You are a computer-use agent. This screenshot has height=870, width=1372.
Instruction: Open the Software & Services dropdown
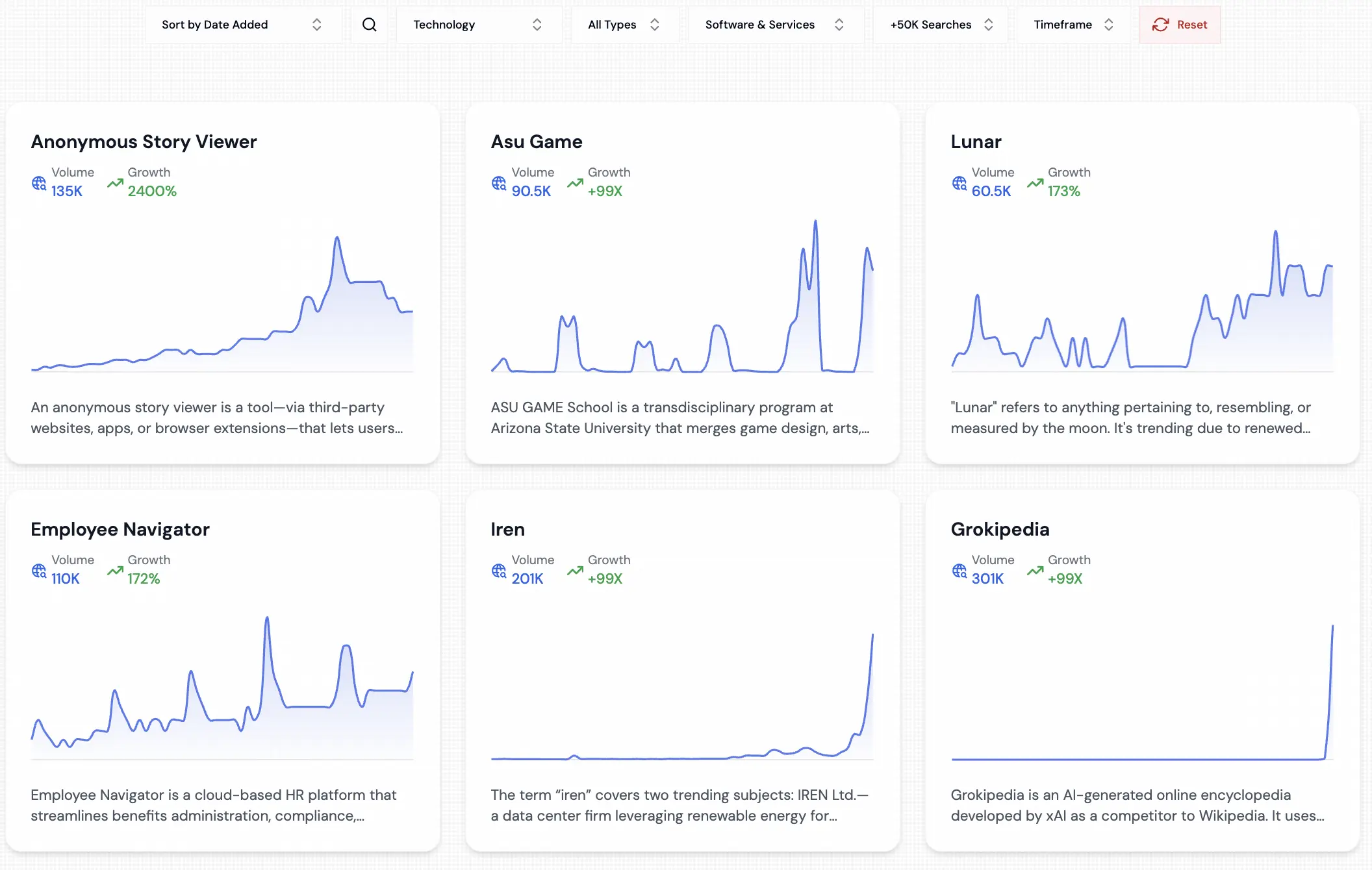coord(774,25)
